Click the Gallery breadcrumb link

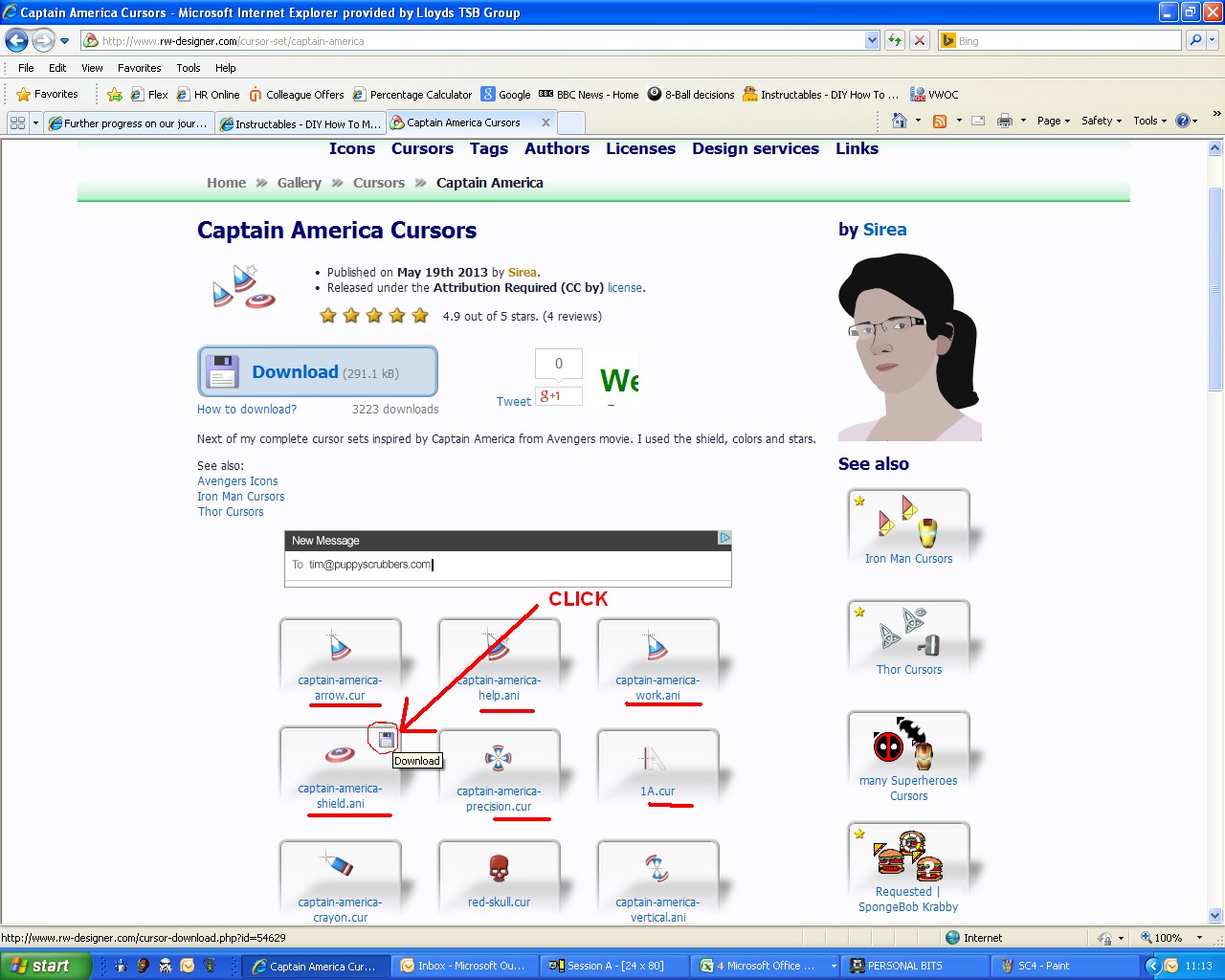pos(299,183)
